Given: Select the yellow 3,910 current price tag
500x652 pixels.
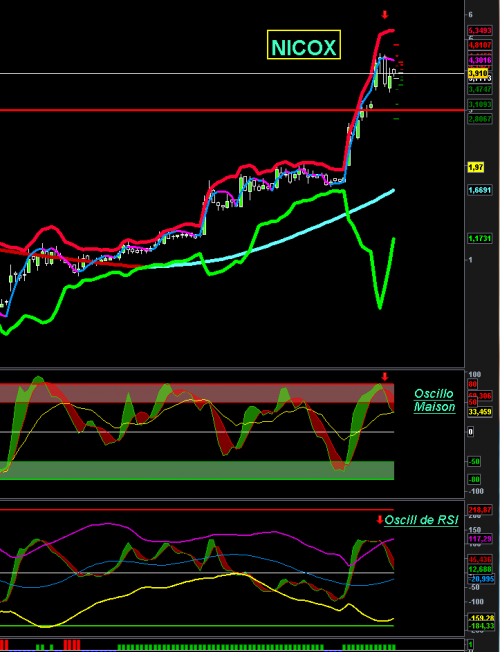Looking at the screenshot, I should (478, 74).
